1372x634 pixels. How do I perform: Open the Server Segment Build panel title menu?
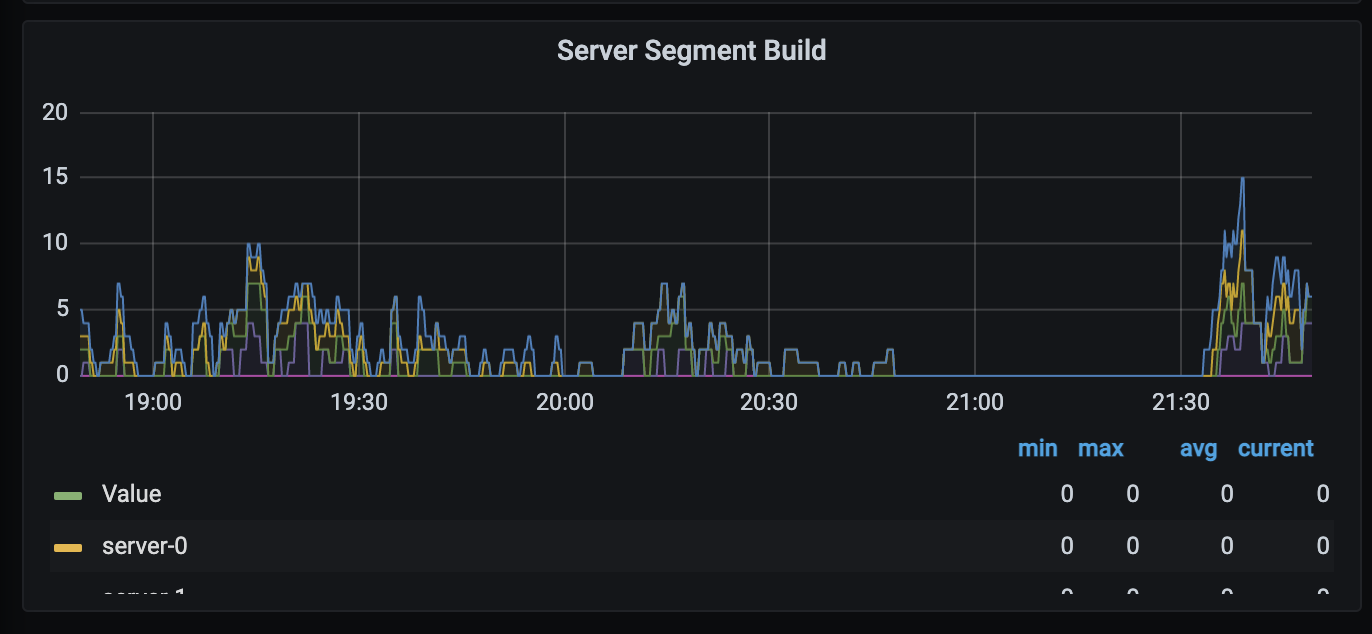(691, 50)
